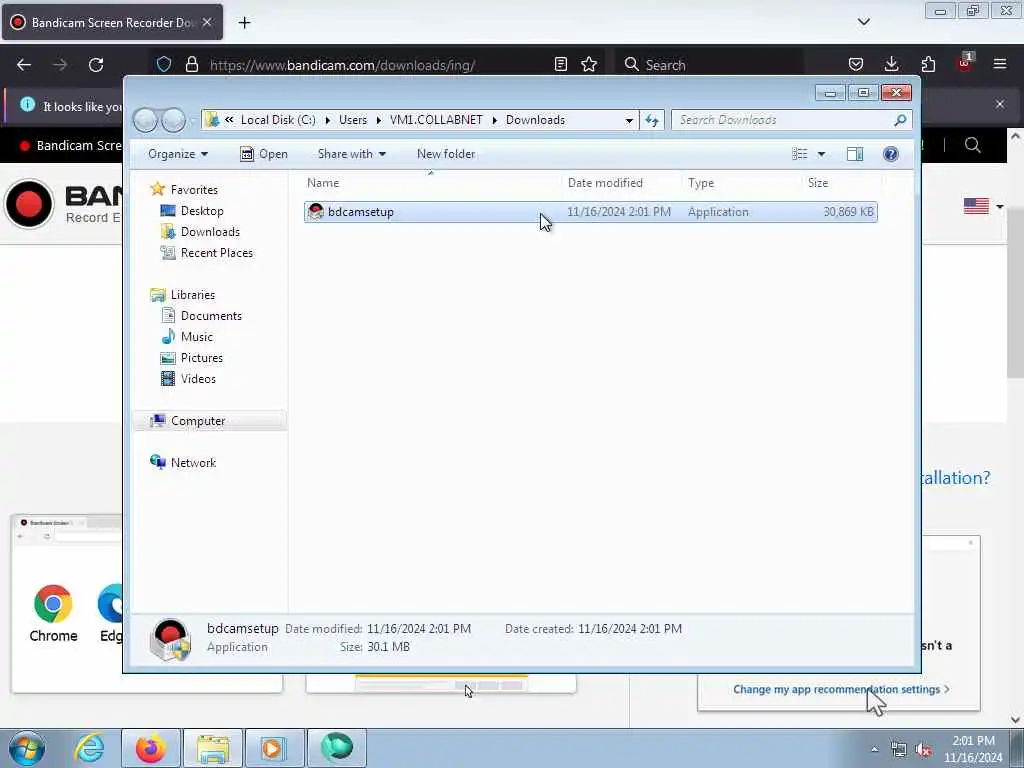Launch Internet Explorer from taskbar
Image resolution: width=1024 pixels, height=768 pixels.
click(89, 748)
